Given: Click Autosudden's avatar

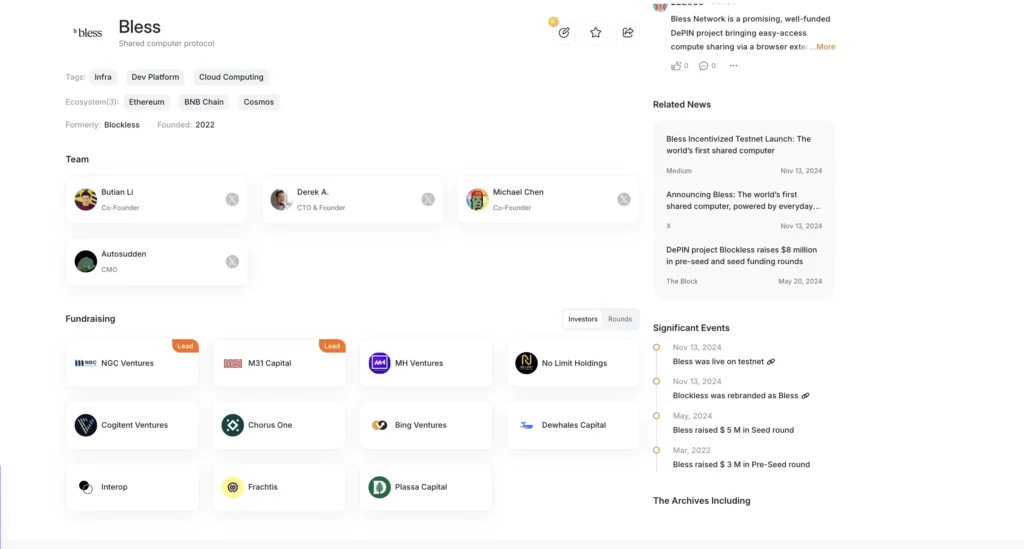Looking at the screenshot, I should point(86,261).
